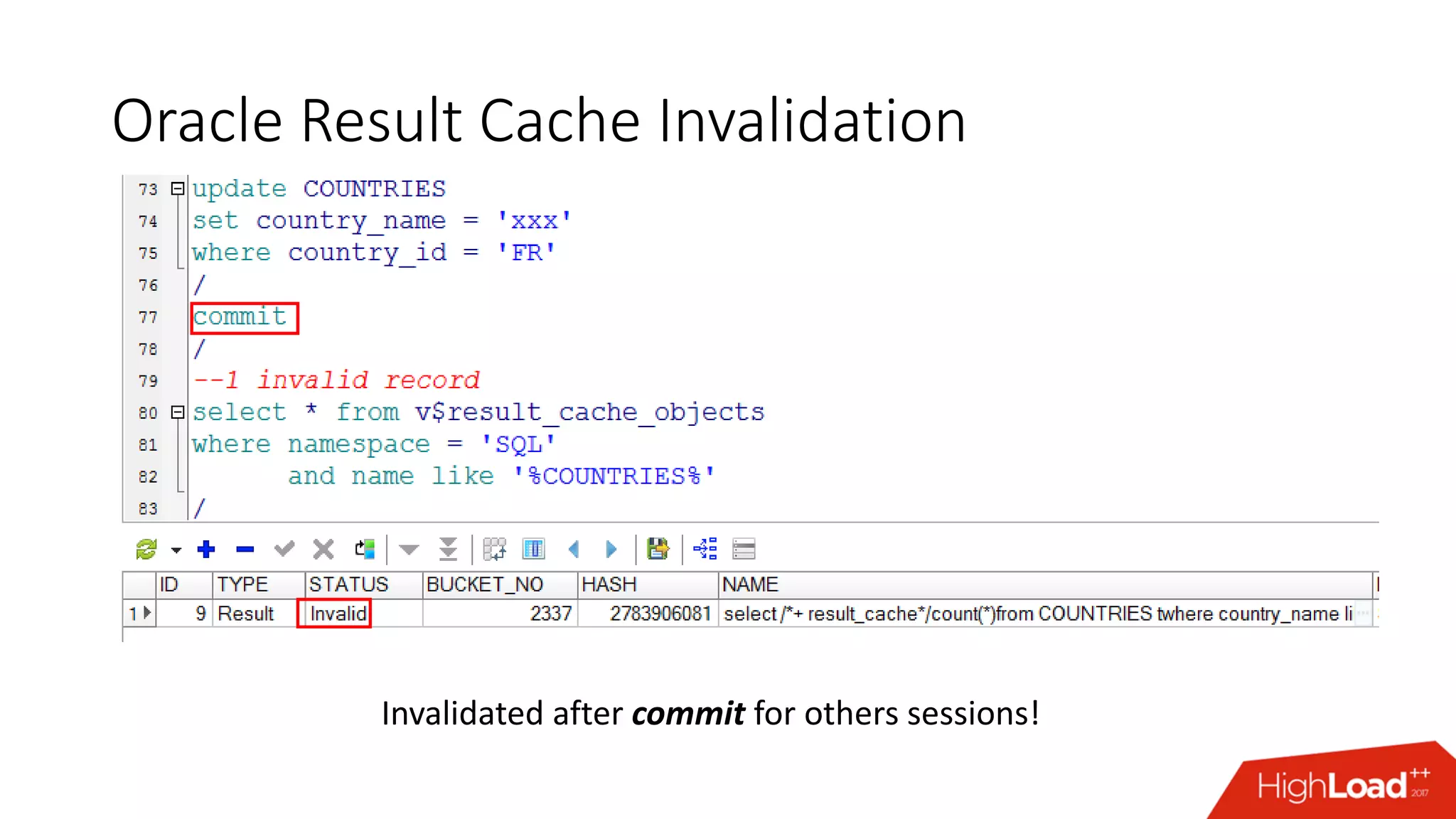Click the TYPE column header

(x=259, y=584)
